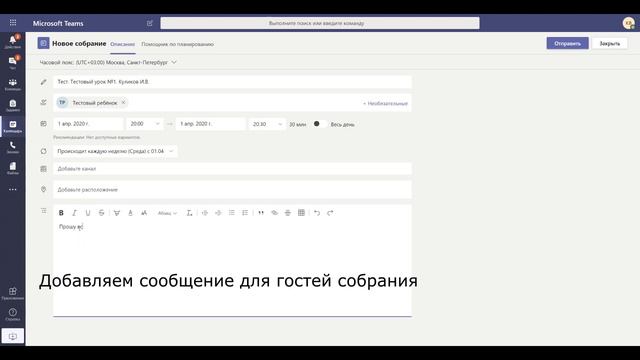The height and width of the screenshot is (360, 640).
Task: Edit the meeting title field
Action: [x=232, y=82]
